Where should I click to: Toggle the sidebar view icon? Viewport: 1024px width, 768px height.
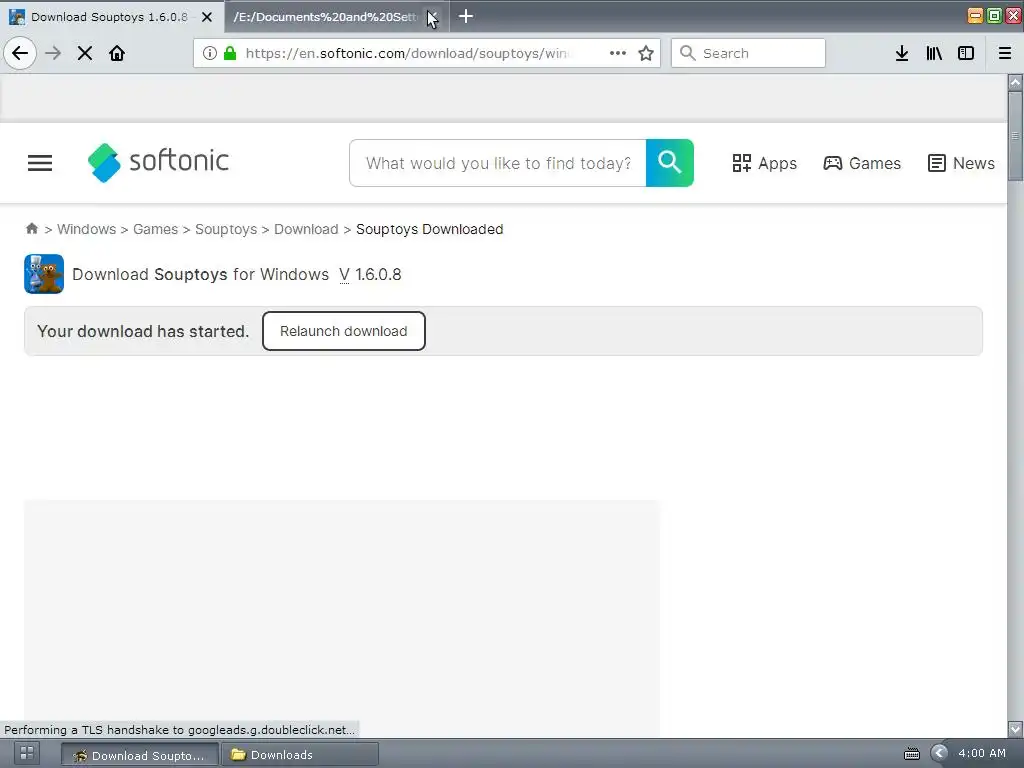(x=966, y=53)
